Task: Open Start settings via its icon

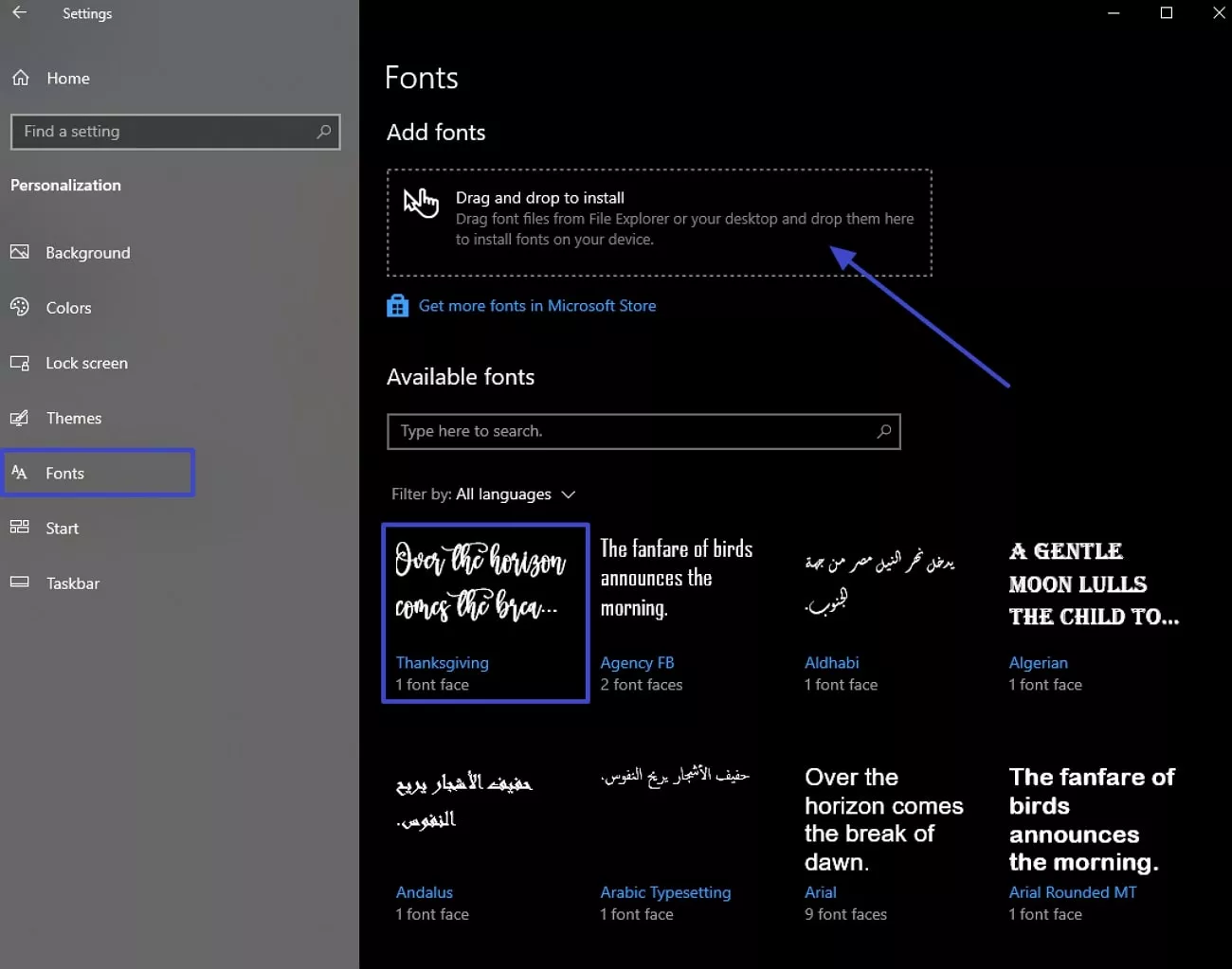Action: click(20, 528)
